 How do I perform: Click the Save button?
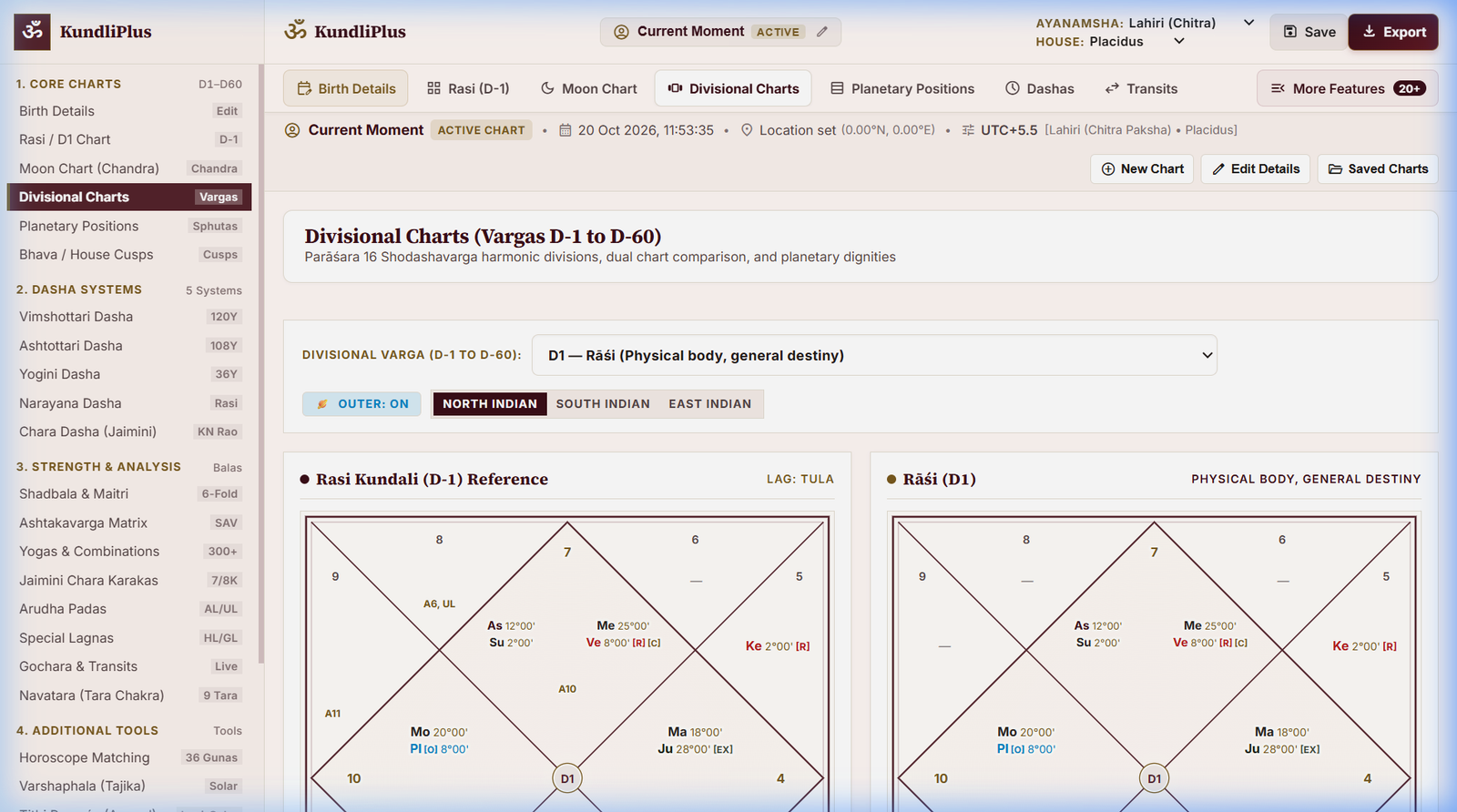coord(1309,32)
